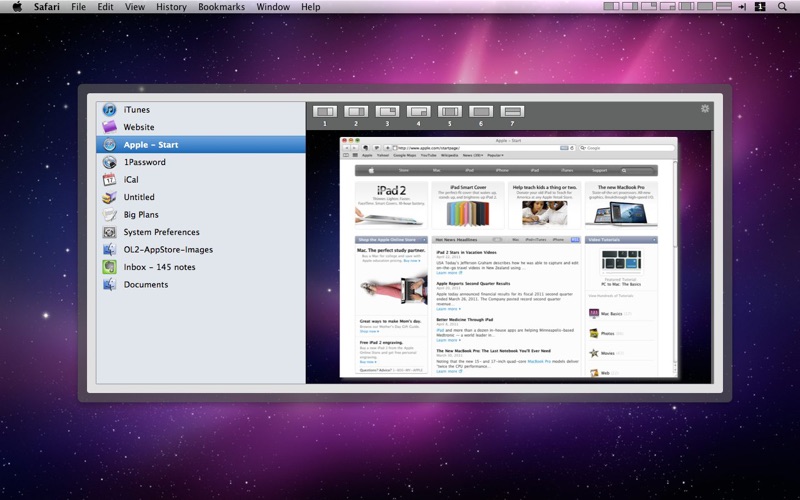Apply layout 1 button in the switcher panel
Viewport: 800px width, 500px height.
pyautogui.click(x=324, y=111)
